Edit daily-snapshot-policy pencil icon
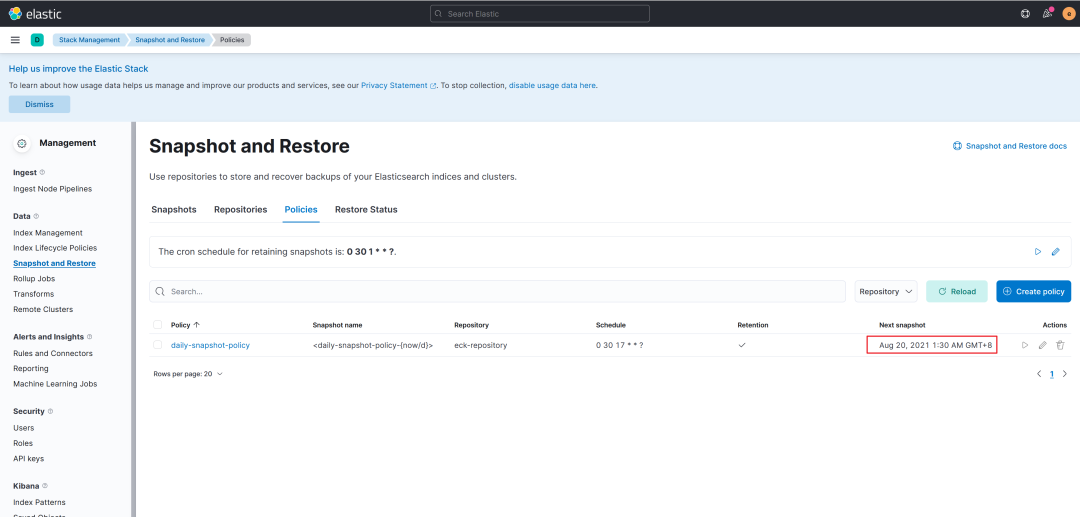The width and height of the screenshot is (1080, 517). tap(1043, 345)
